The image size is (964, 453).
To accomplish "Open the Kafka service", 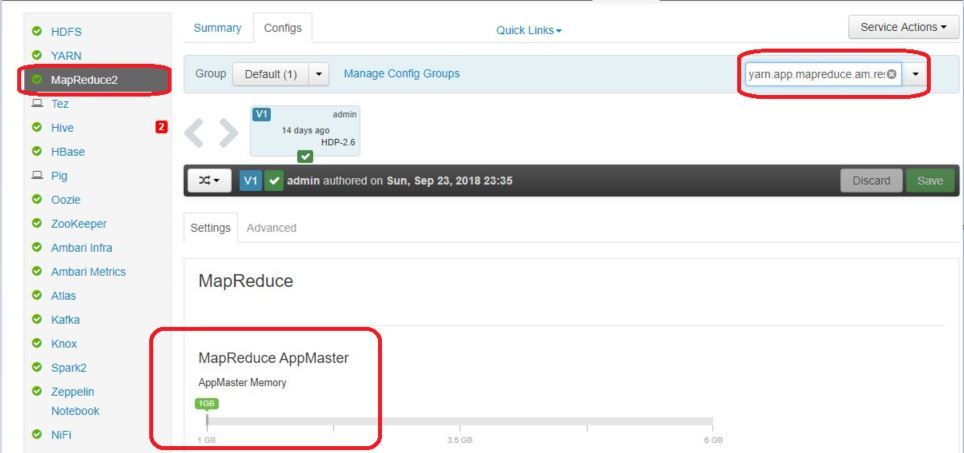I will (65, 320).
